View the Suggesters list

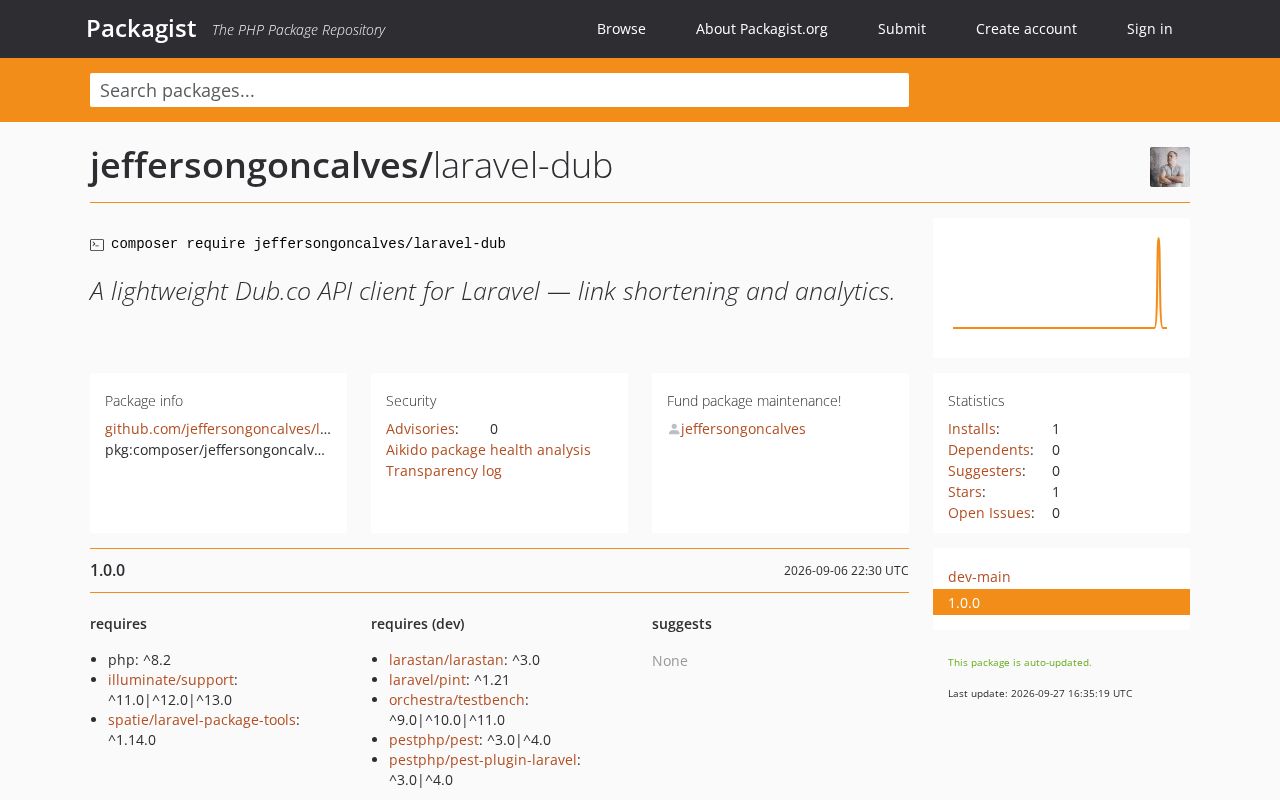[985, 471]
